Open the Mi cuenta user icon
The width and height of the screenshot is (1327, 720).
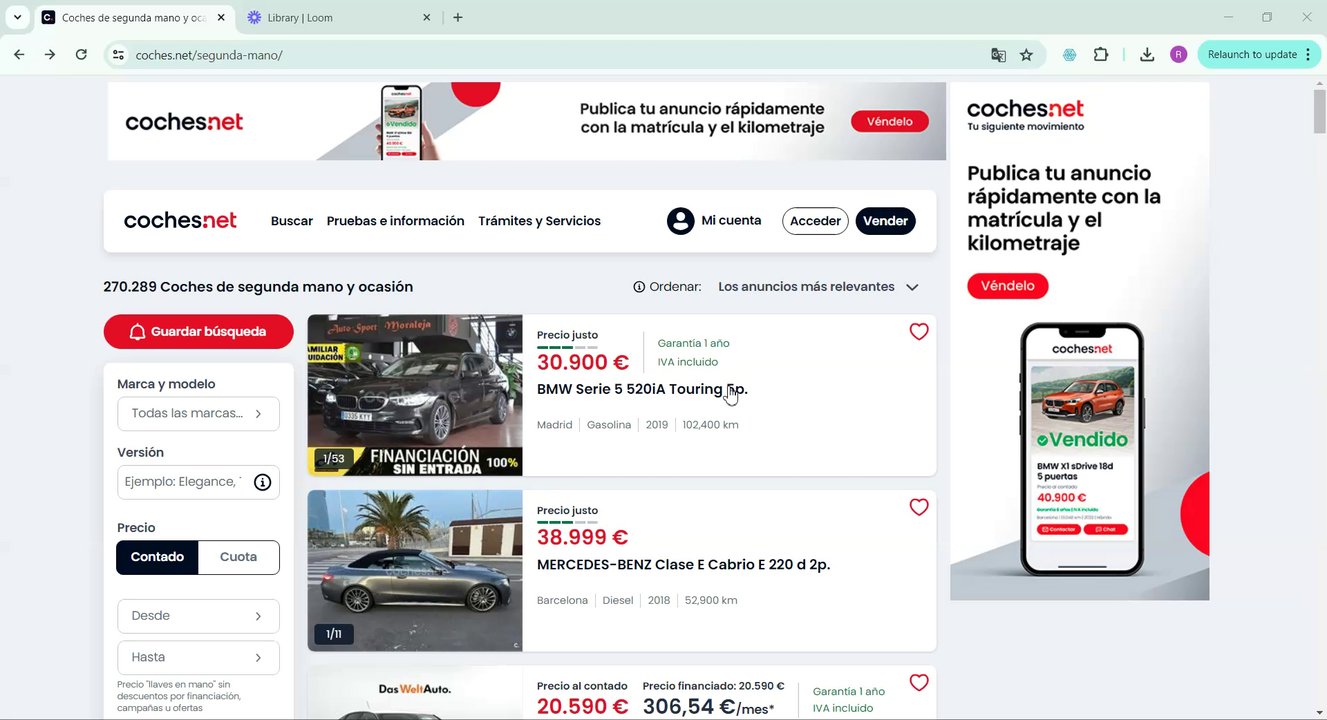[681, 221]
